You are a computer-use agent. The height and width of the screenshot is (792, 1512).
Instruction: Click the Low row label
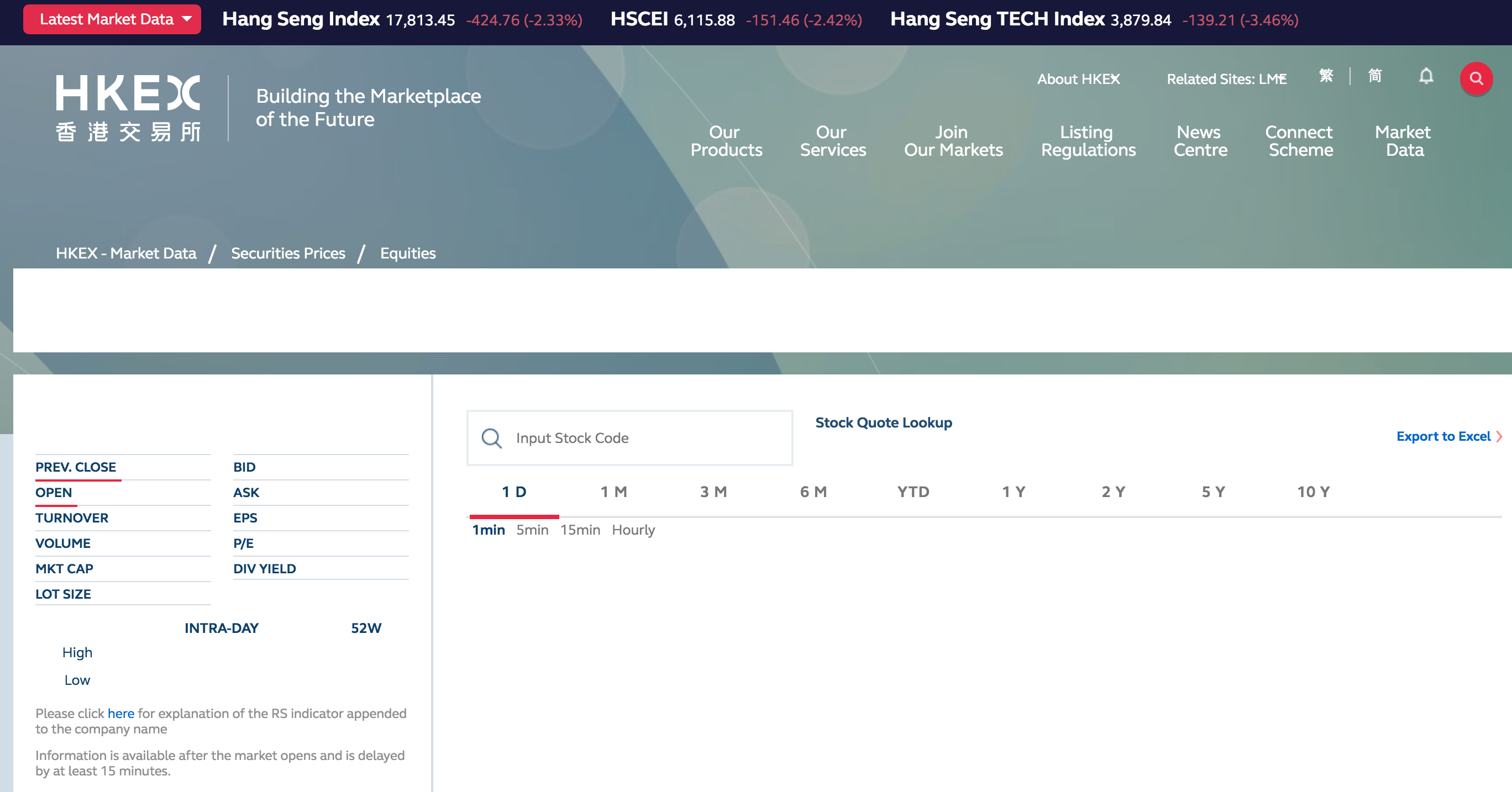pos(77,680)
